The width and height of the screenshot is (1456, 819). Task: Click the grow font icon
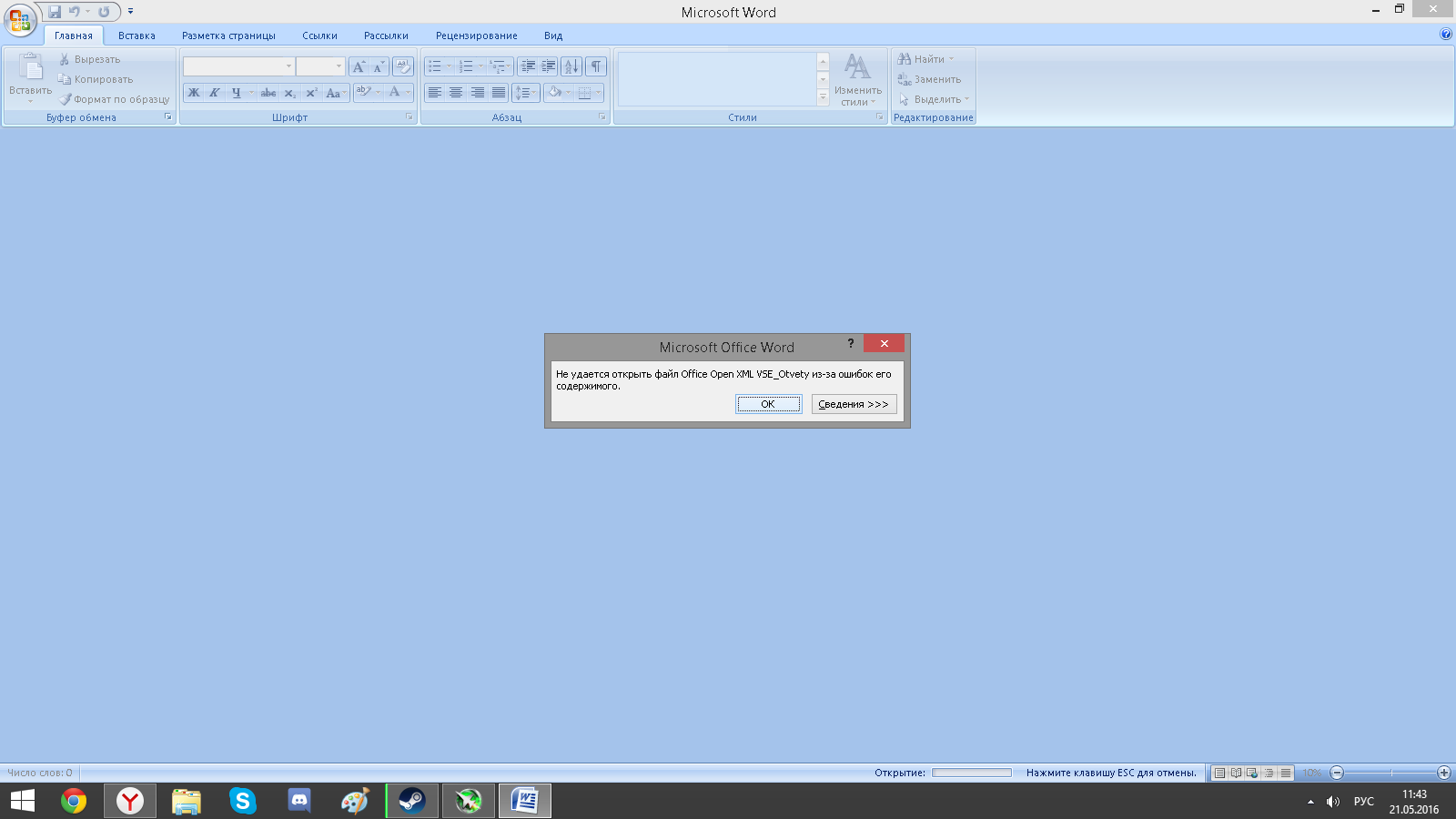359,66
